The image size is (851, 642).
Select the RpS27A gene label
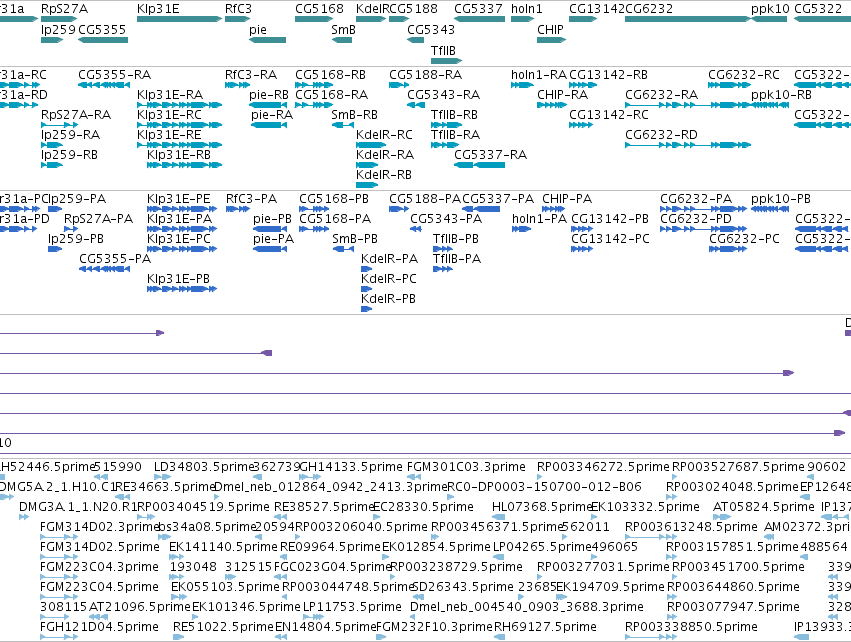[x=64, y=9]
